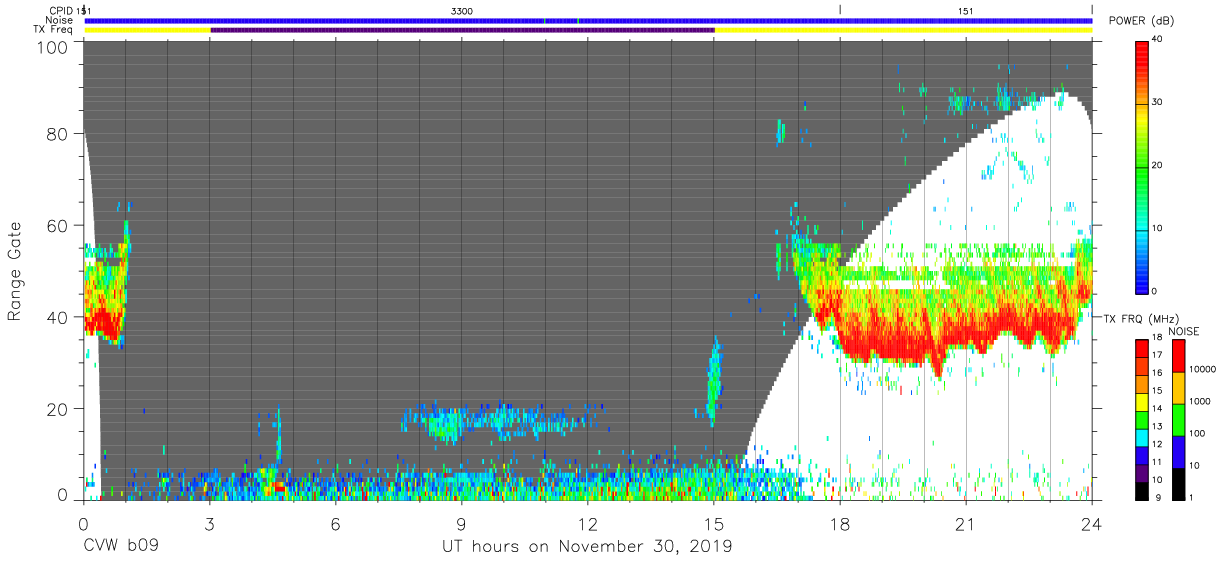The width and height of the screenshot is (1228, 567).
Task: Click the 40 tick on the Range Gate axis
Action: coord(57,317)
